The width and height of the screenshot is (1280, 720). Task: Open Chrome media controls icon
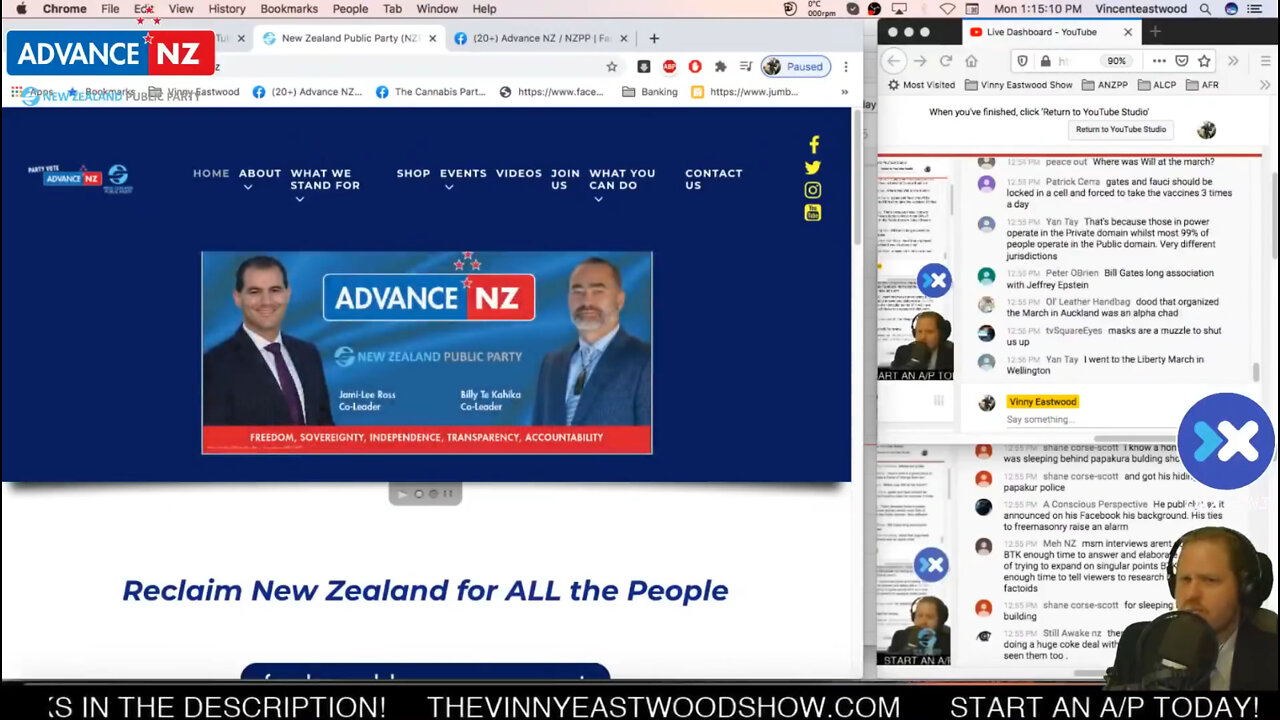coord(746,67)
